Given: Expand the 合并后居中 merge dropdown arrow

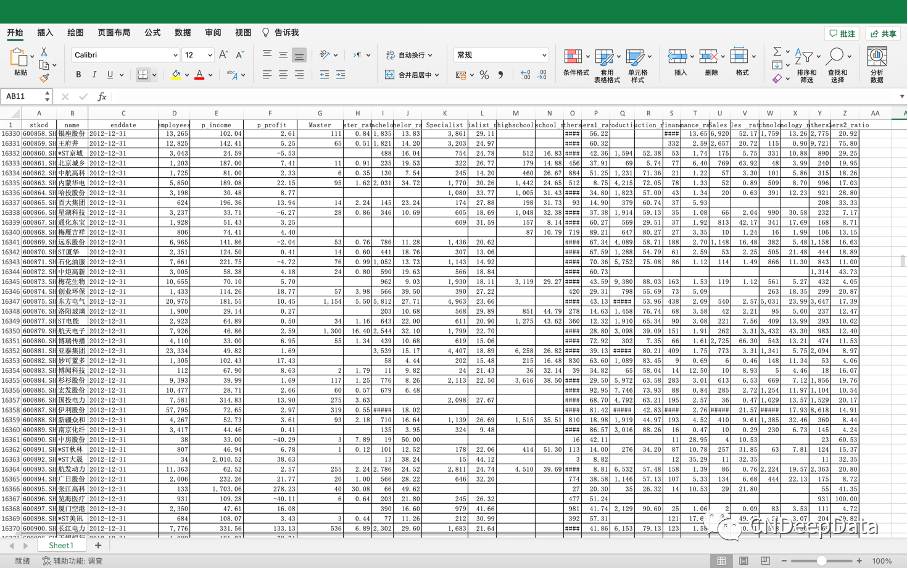Looking at the screenshot, I should (x=437, y=75).
